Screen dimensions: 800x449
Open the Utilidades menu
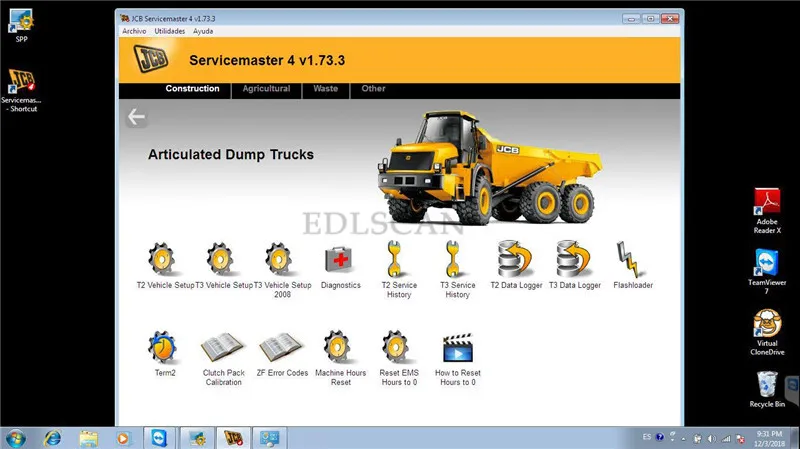[170, 31]
